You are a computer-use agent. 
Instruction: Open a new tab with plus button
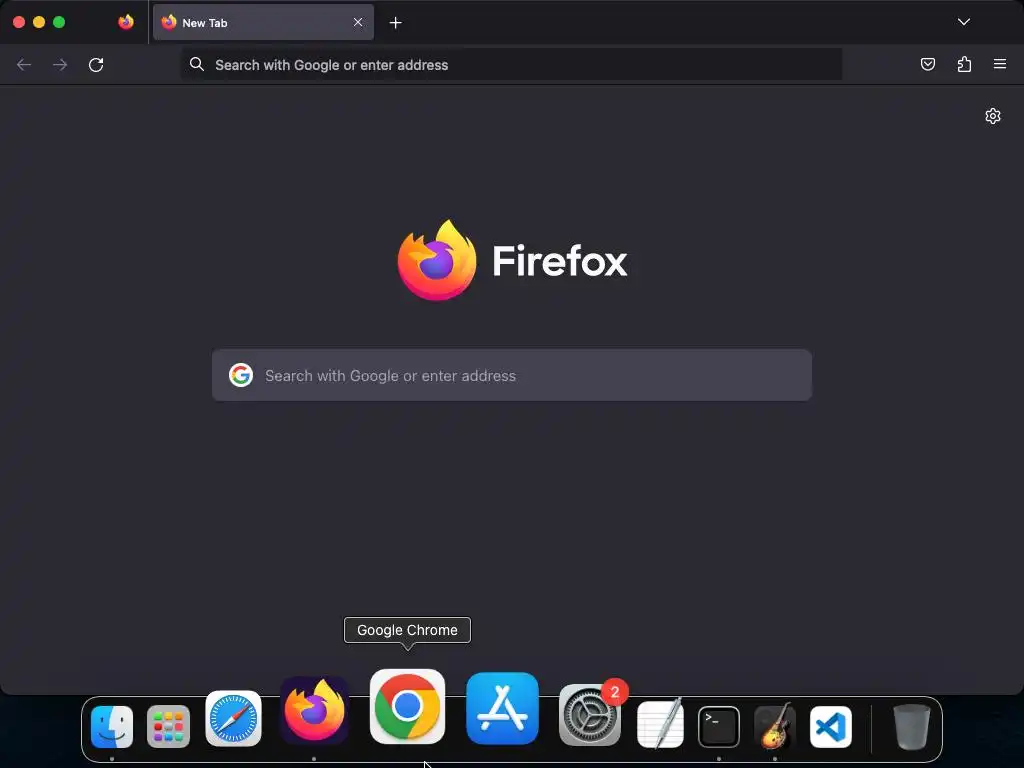(395, 23)
